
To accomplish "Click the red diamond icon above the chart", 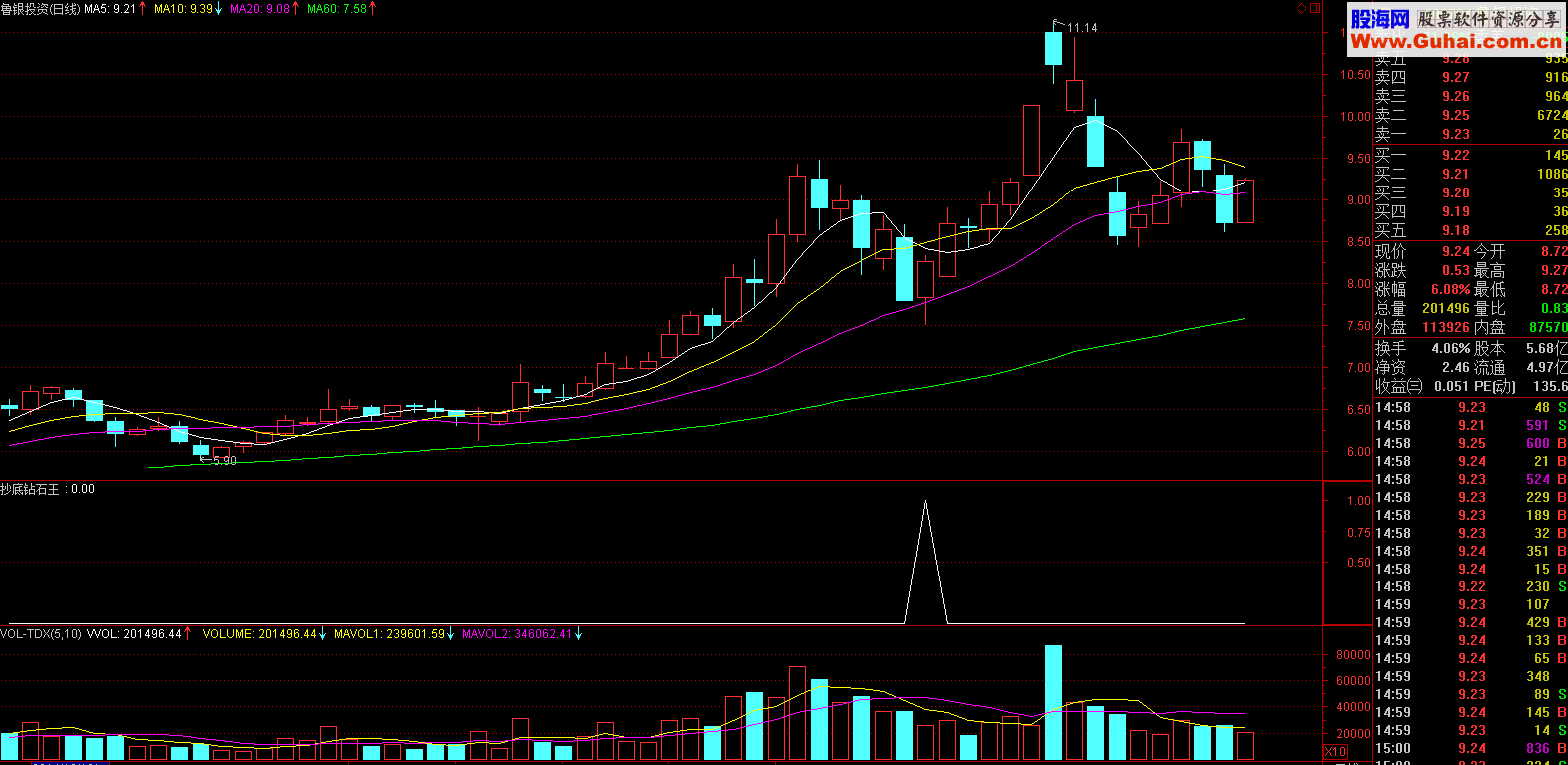I will coord(1302,8).
